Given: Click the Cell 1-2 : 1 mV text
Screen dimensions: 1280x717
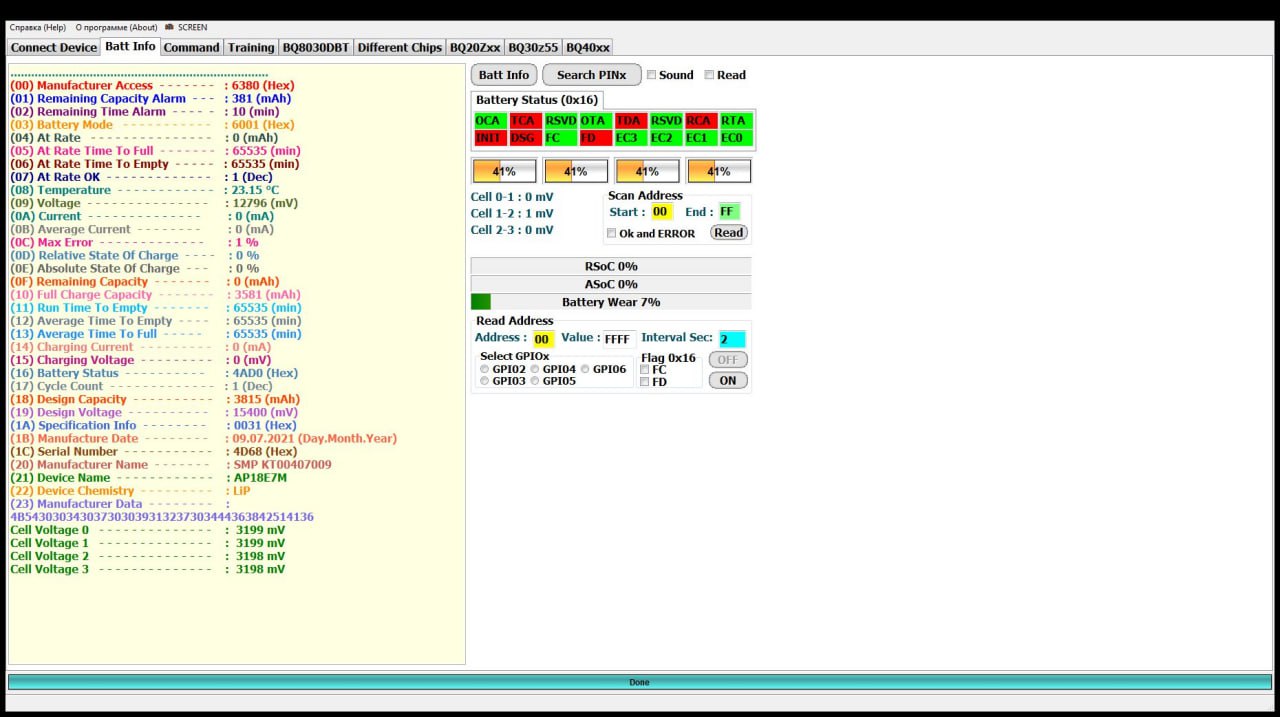Looking at the screenshot, I should pyautogui.click(x=512, y=213).
